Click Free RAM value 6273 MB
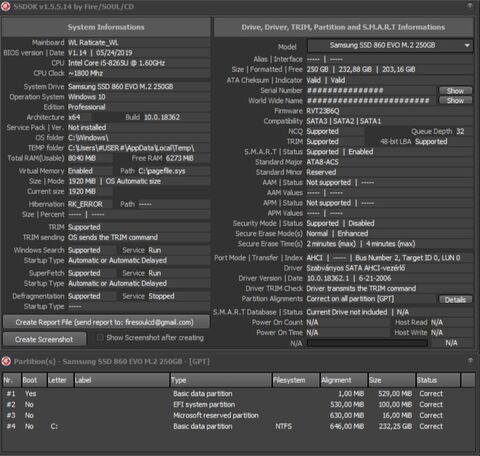The image size is (480, 456). pyautogui.click(x=180, y=158)
